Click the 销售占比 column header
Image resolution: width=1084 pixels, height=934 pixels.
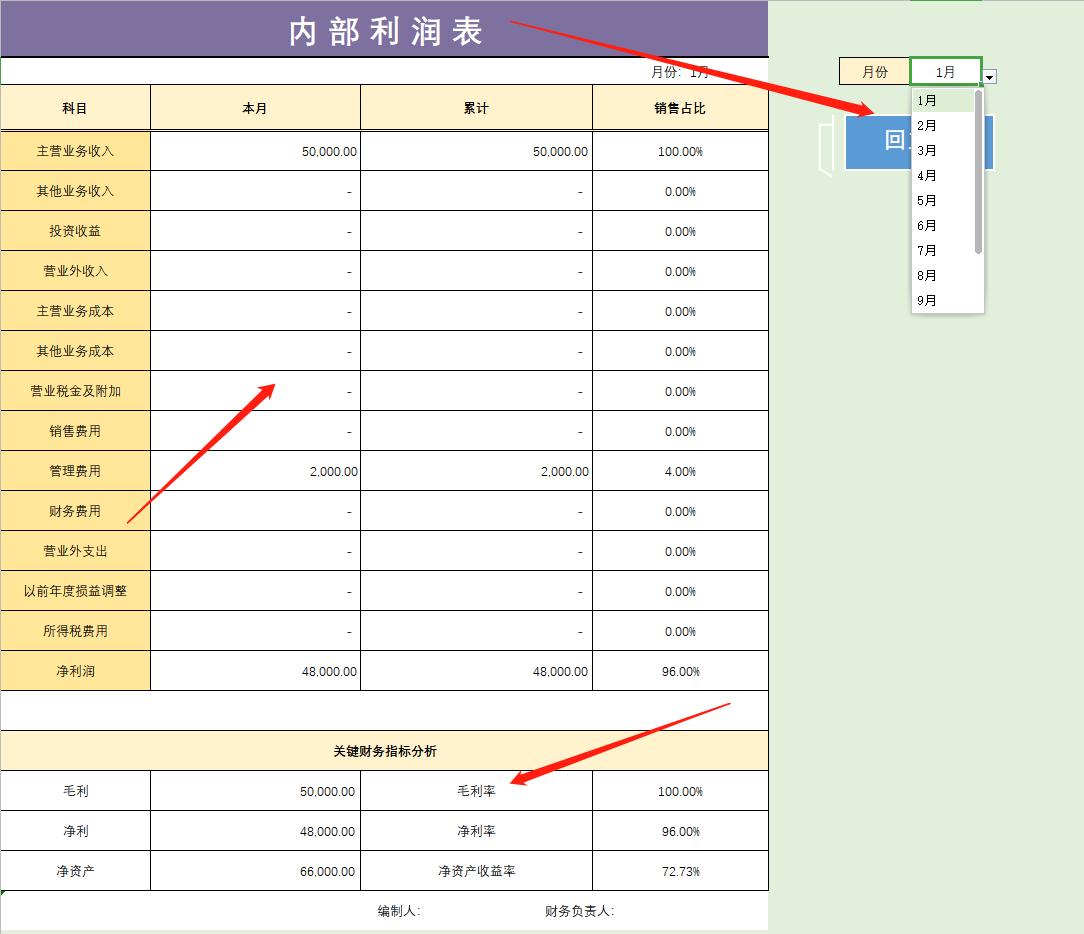pyautogui.click(x=681, y=106)
